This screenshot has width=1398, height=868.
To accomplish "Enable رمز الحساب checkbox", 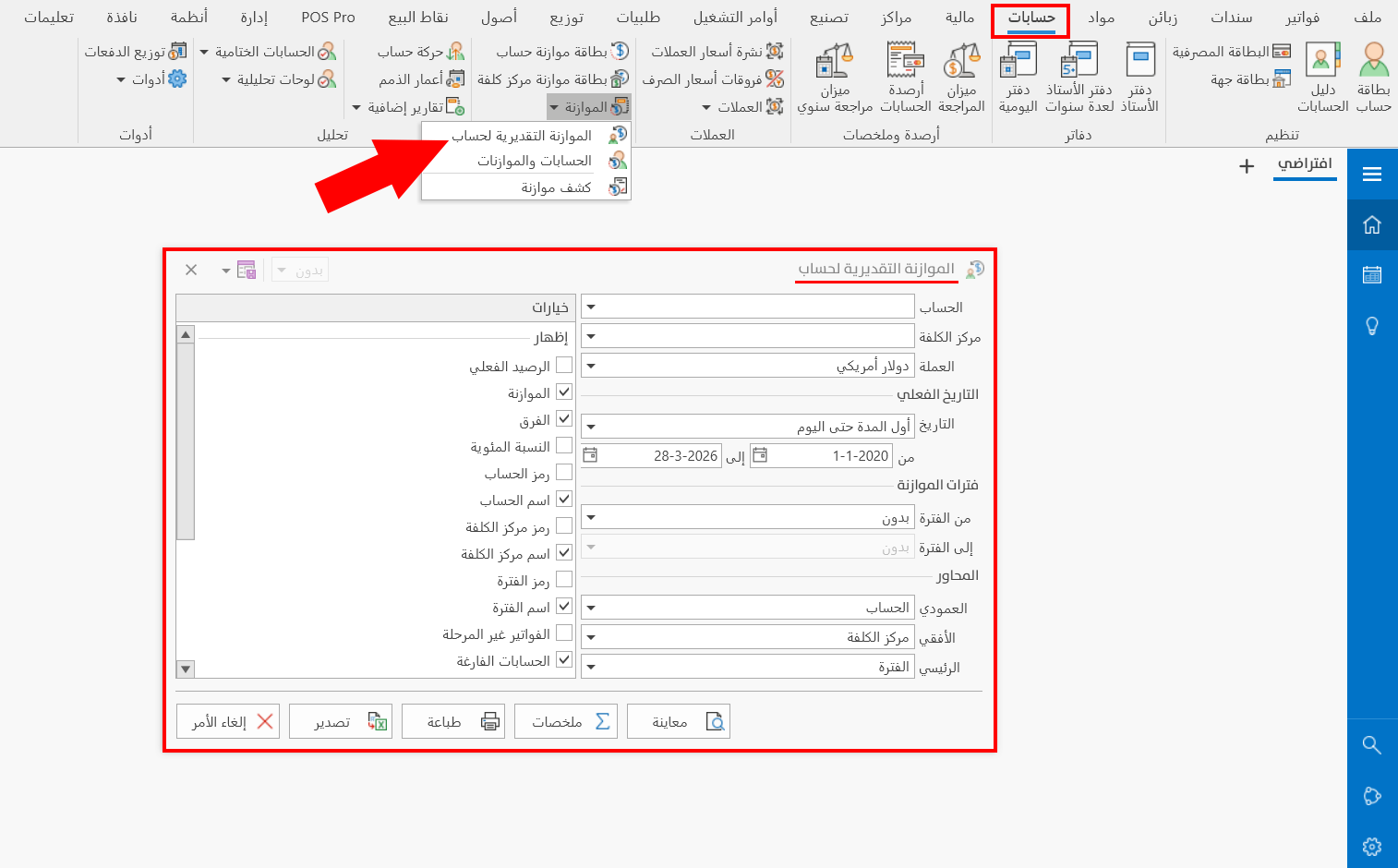I will 564,473.
